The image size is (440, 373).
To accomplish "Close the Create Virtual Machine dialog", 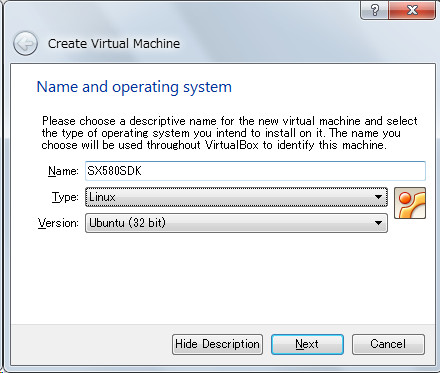I will click(x=412, y=10).
